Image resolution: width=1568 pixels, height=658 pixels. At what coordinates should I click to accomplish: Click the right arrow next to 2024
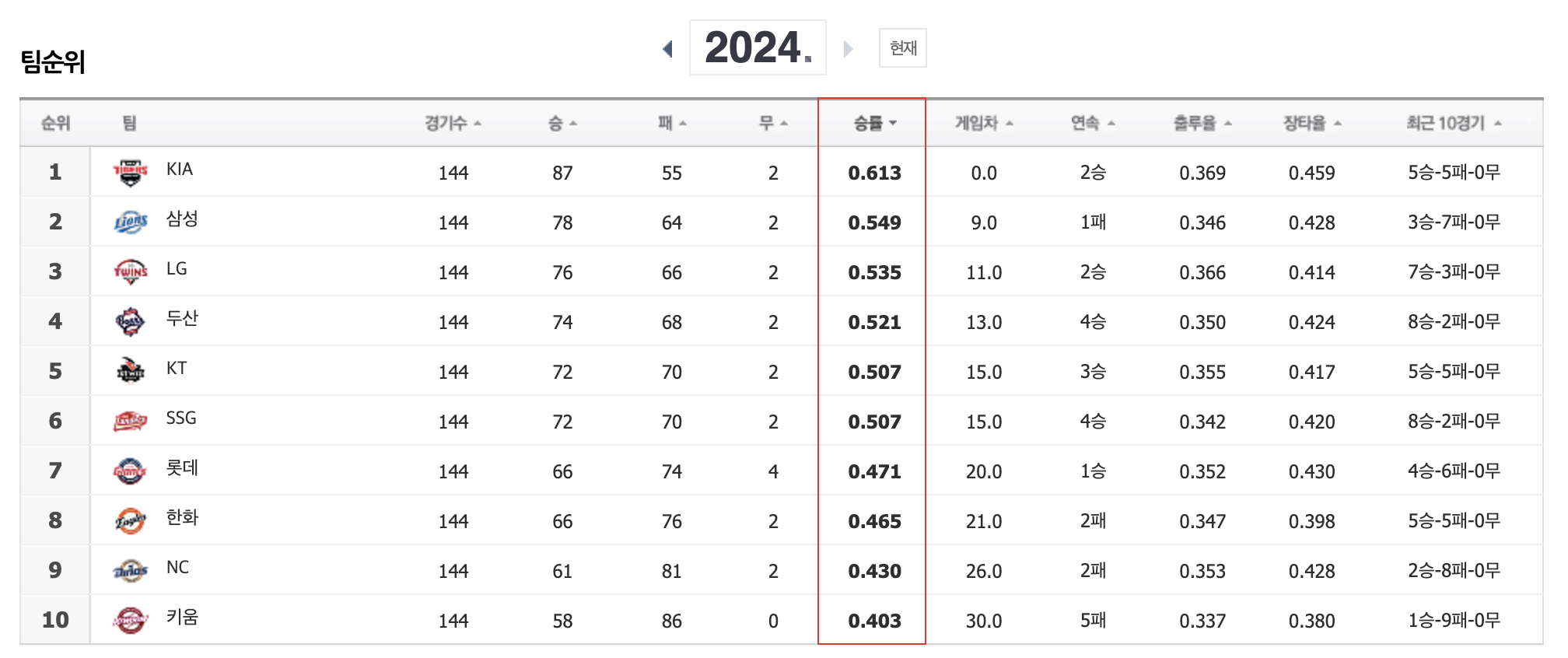pos(847,47)
